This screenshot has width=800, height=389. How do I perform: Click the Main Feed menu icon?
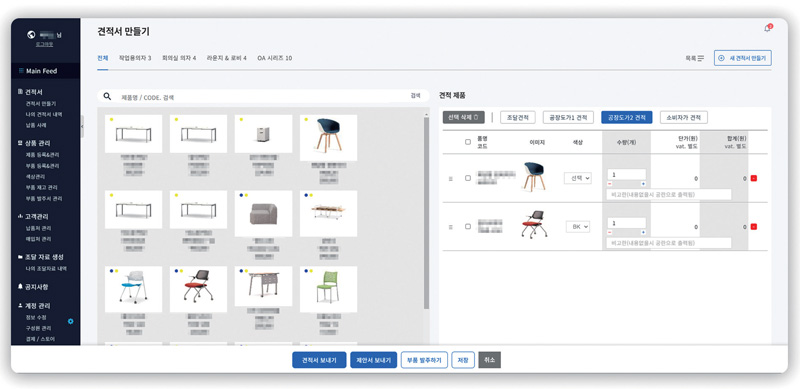coord(21,71)
